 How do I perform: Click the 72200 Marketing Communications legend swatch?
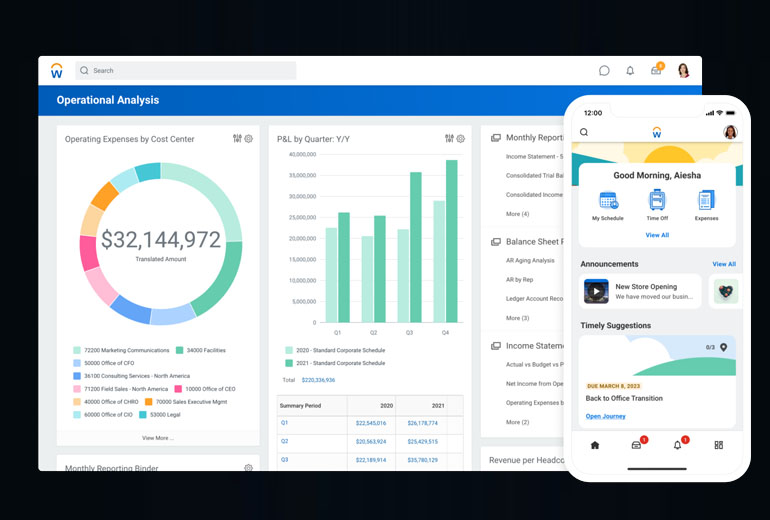[77, 350]
